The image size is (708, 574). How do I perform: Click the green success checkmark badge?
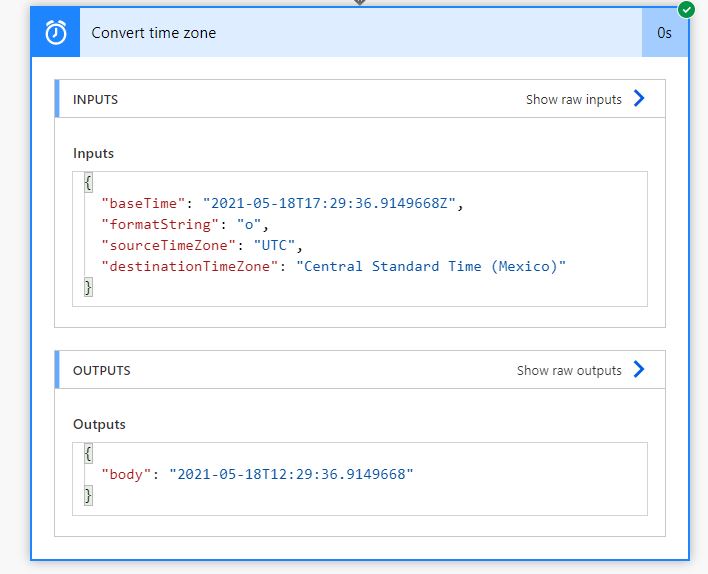686,9
